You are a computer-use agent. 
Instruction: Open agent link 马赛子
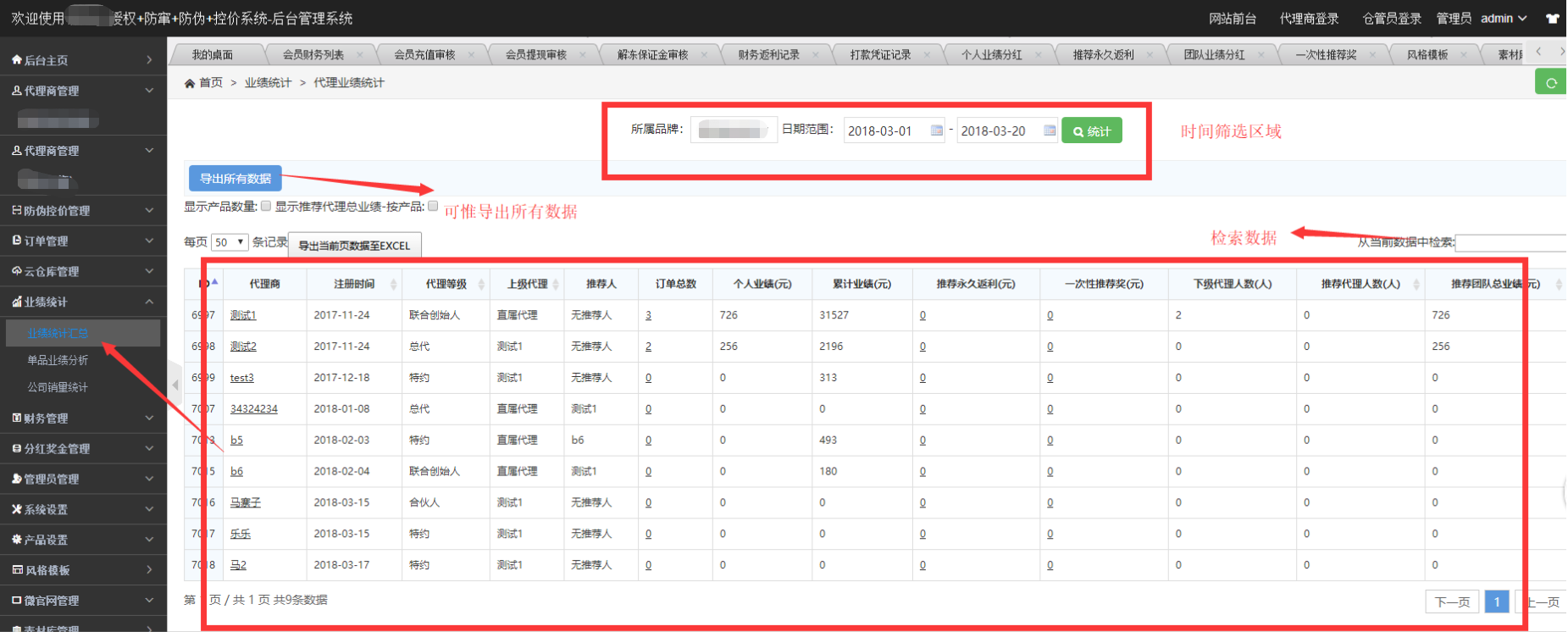[246, 502]
